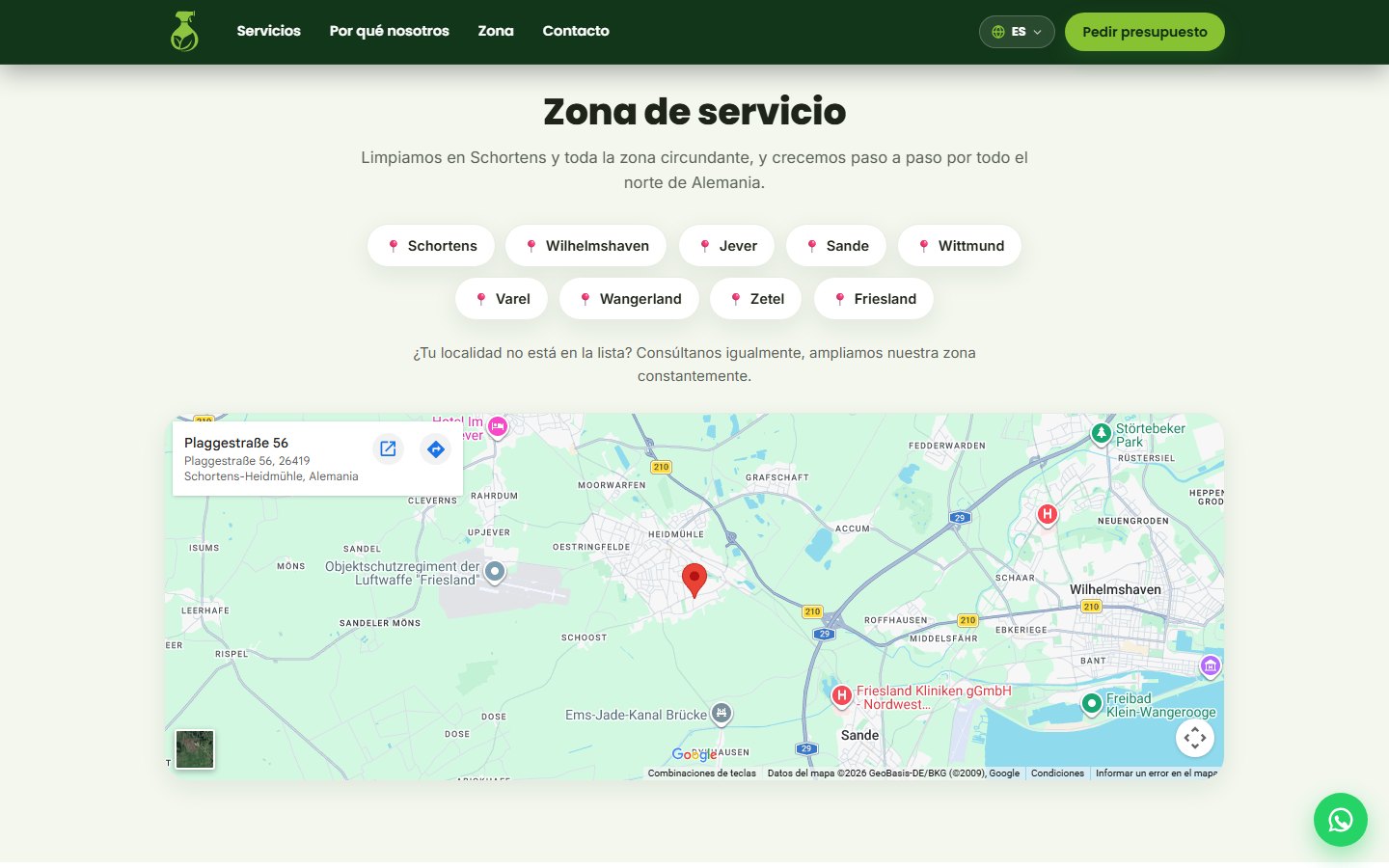Viewport: 1389px width, 868px height.
Task: Click the red hospital marker near Neuengroden
Action: (x=1048, y=515)
